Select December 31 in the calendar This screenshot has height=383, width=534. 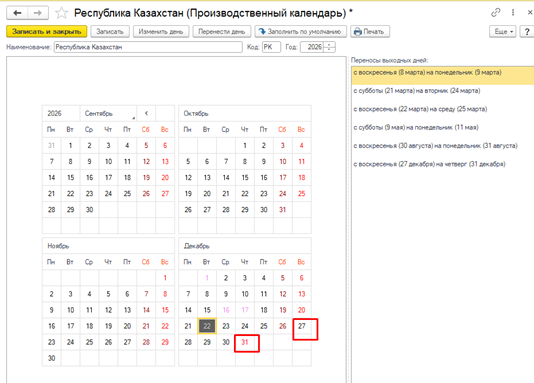point(245,342)
